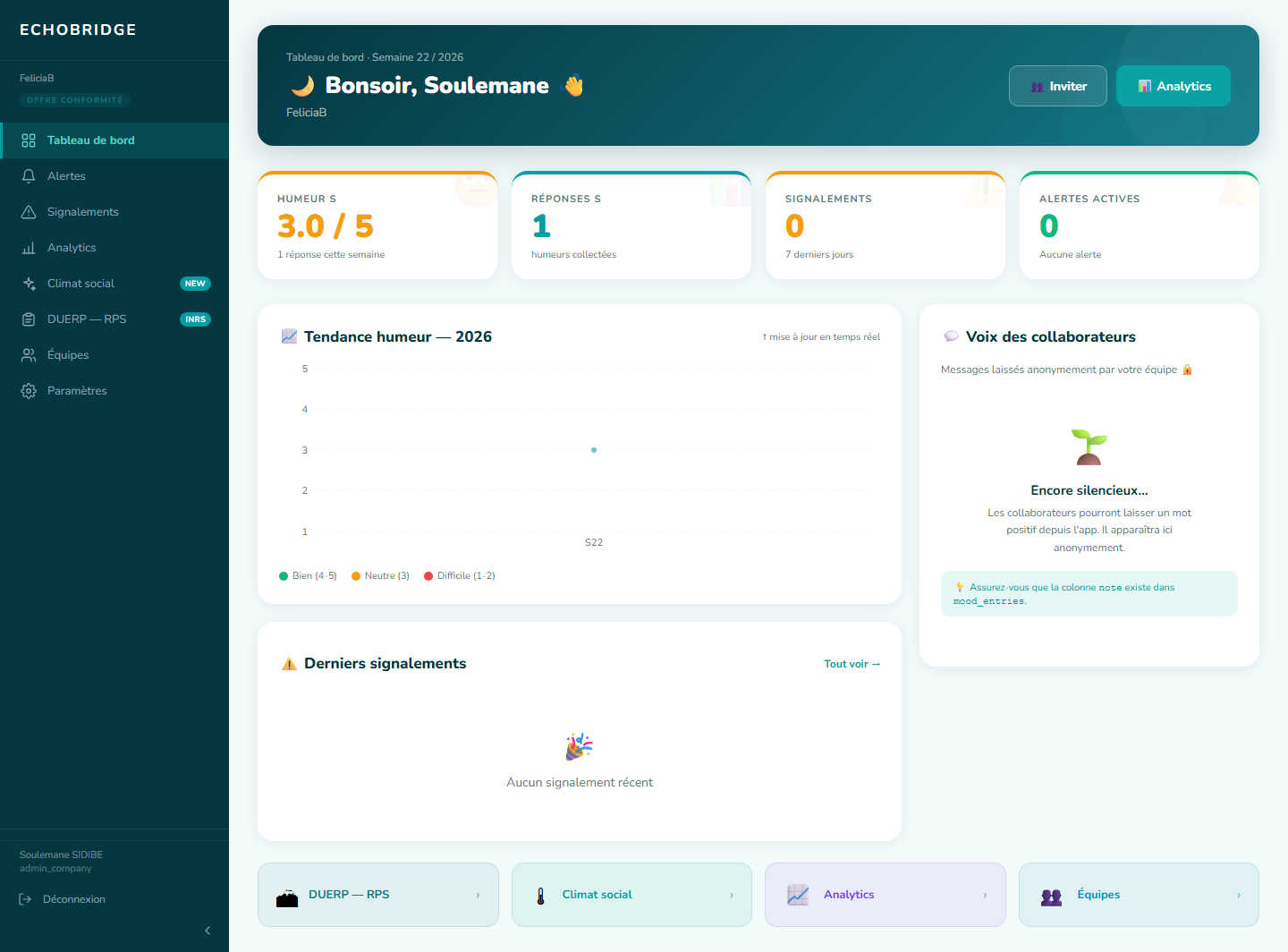The height and width of the screenshot is (952, 1288).
Task: Click the chevron on Analytics card
Action: point(985,895)
